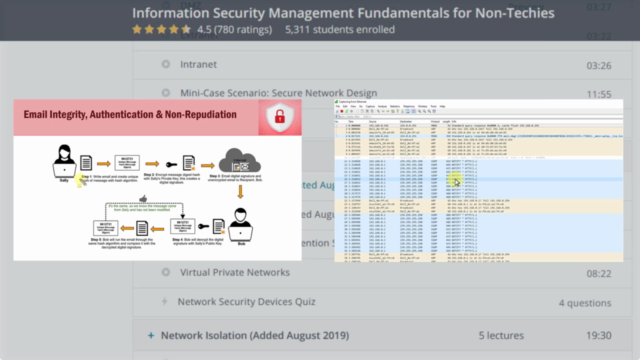Image resolution: width=640 pixels, height=360 pixels.
Task: Click the 19:30 duration for Network Isolation
Action: pos(599,336)
